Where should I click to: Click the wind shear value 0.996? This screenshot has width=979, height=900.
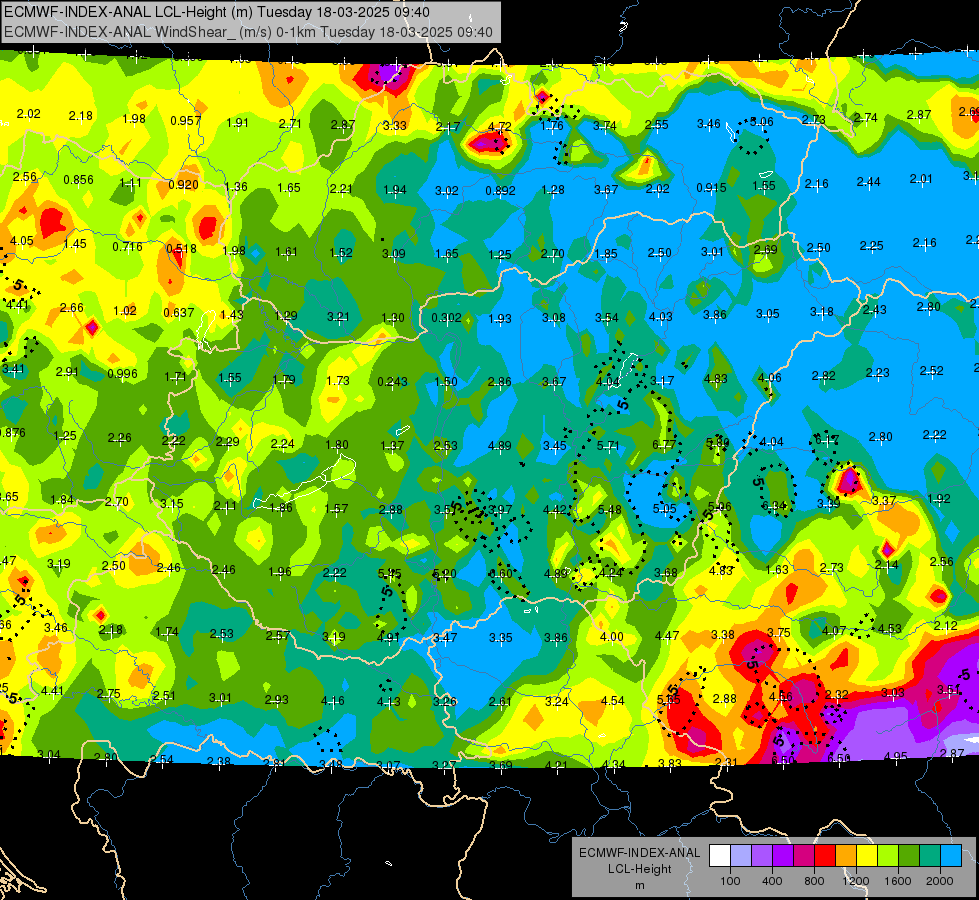(x=122, y=373)
